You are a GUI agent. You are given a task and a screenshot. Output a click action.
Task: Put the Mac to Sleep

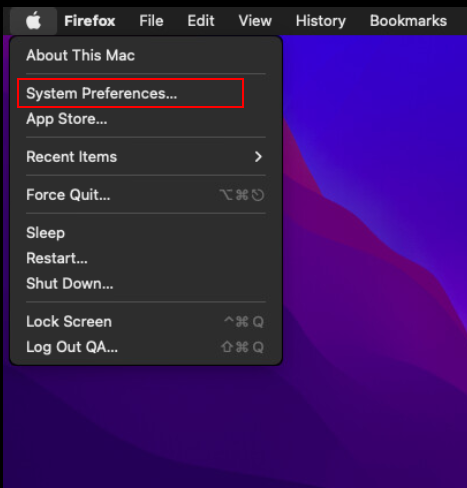coord(45,233)
